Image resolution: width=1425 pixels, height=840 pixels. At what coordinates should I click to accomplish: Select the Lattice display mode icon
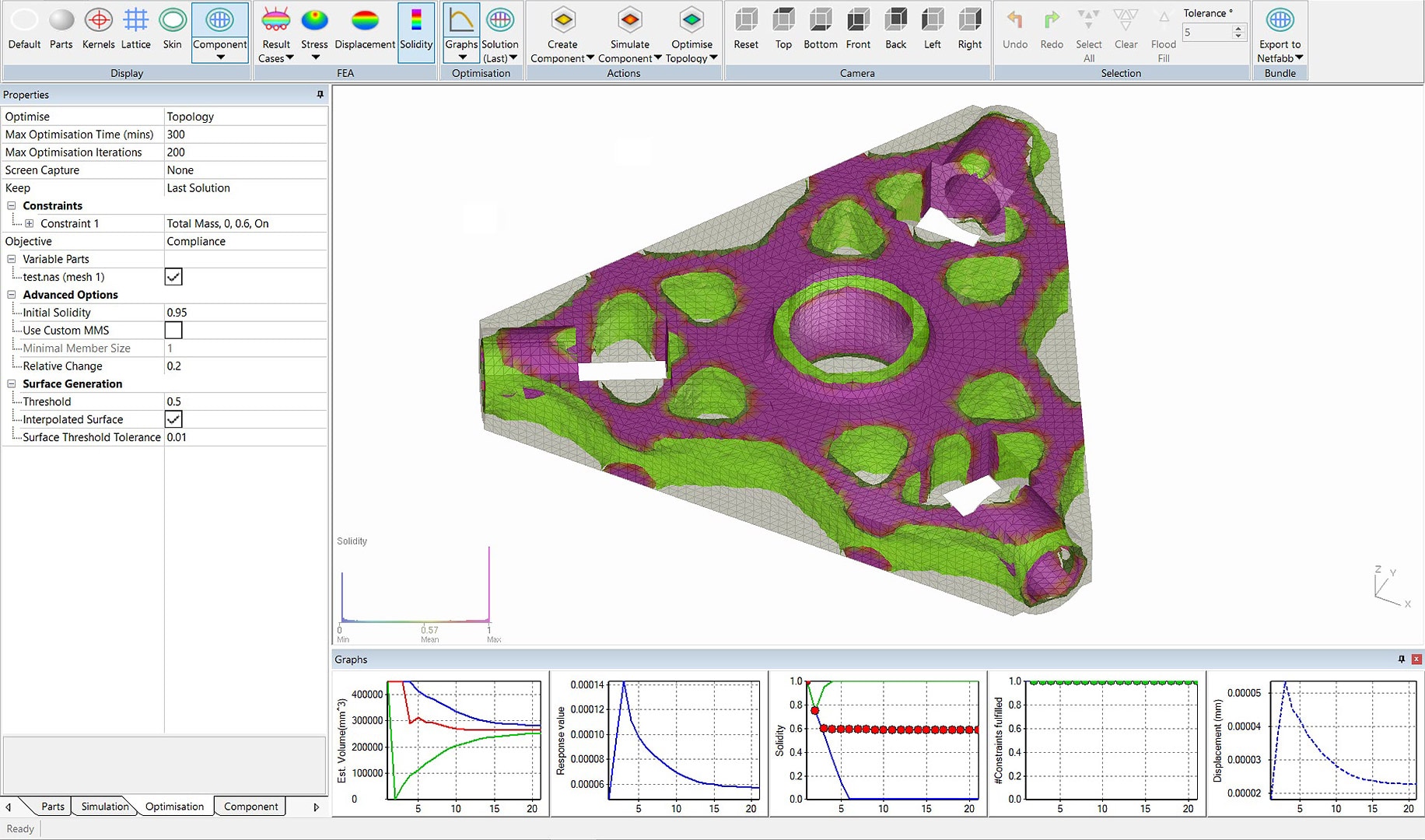tap(135, 21)
